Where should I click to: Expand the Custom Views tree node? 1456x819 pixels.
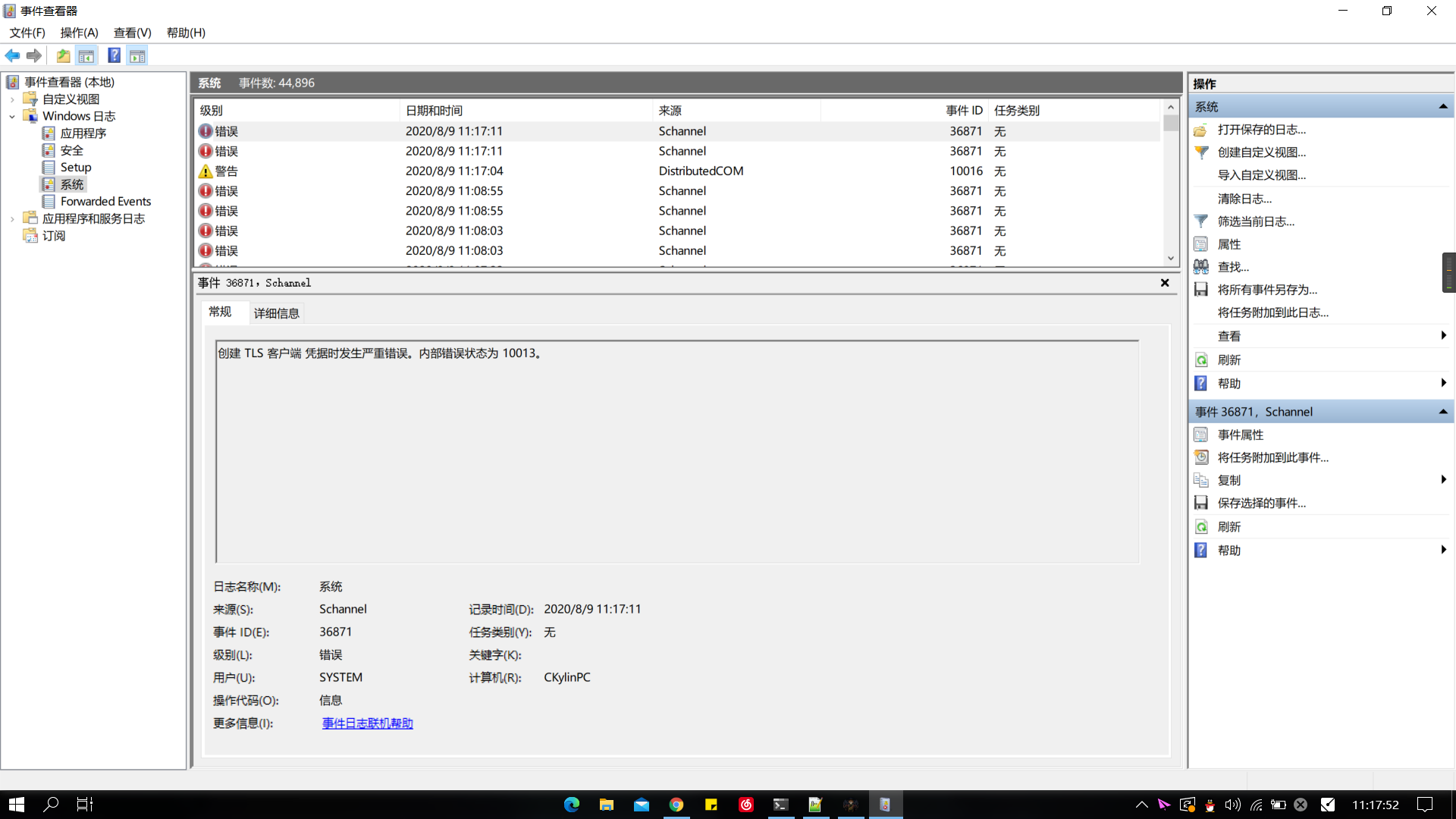click(12, 99)
